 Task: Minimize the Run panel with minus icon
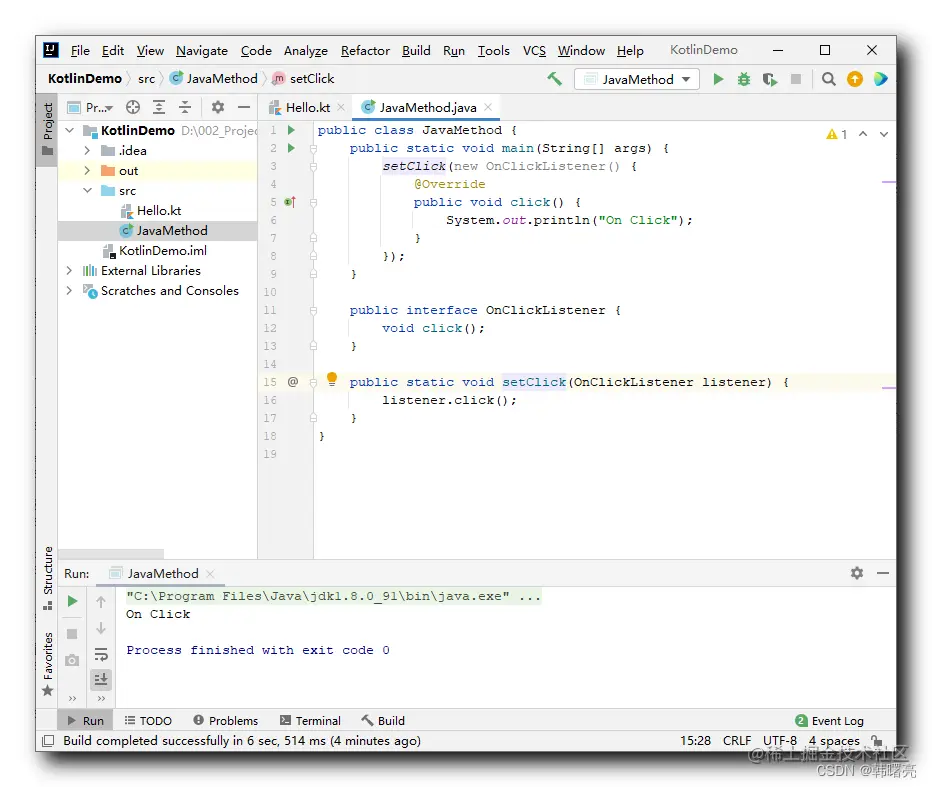883,573
